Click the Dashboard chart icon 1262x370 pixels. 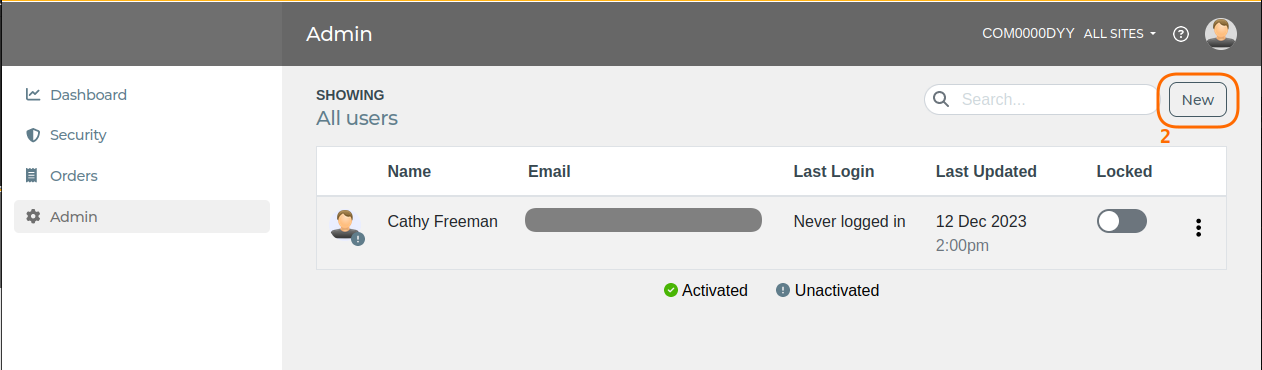(x=33, y=95)
